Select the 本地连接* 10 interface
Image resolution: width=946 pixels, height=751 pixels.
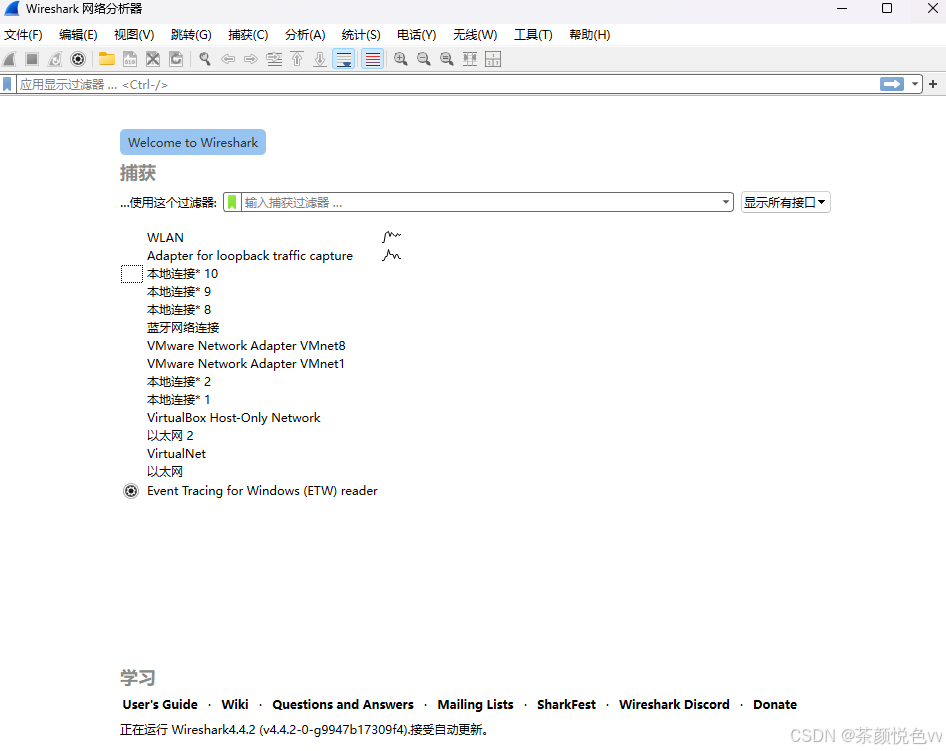point(182,274)
